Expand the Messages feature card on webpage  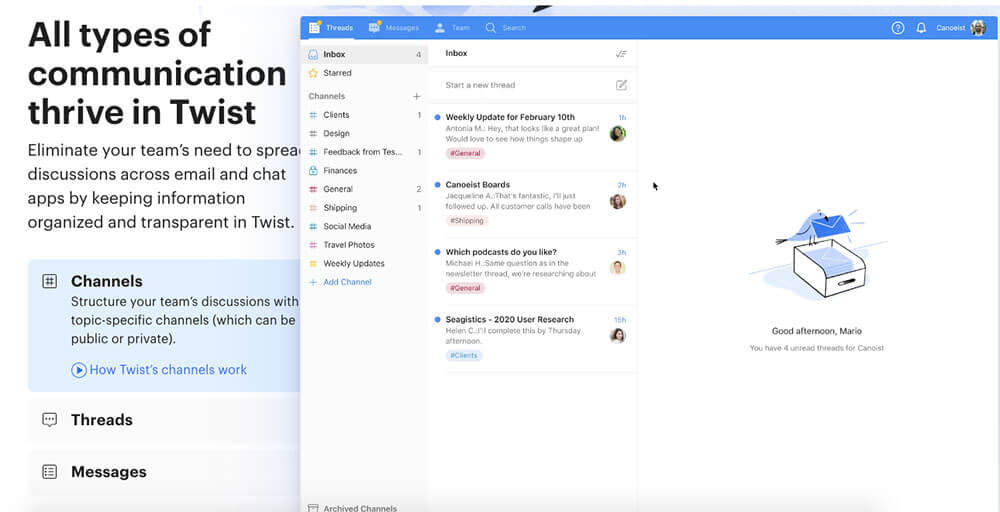click(x=165, y=472)
